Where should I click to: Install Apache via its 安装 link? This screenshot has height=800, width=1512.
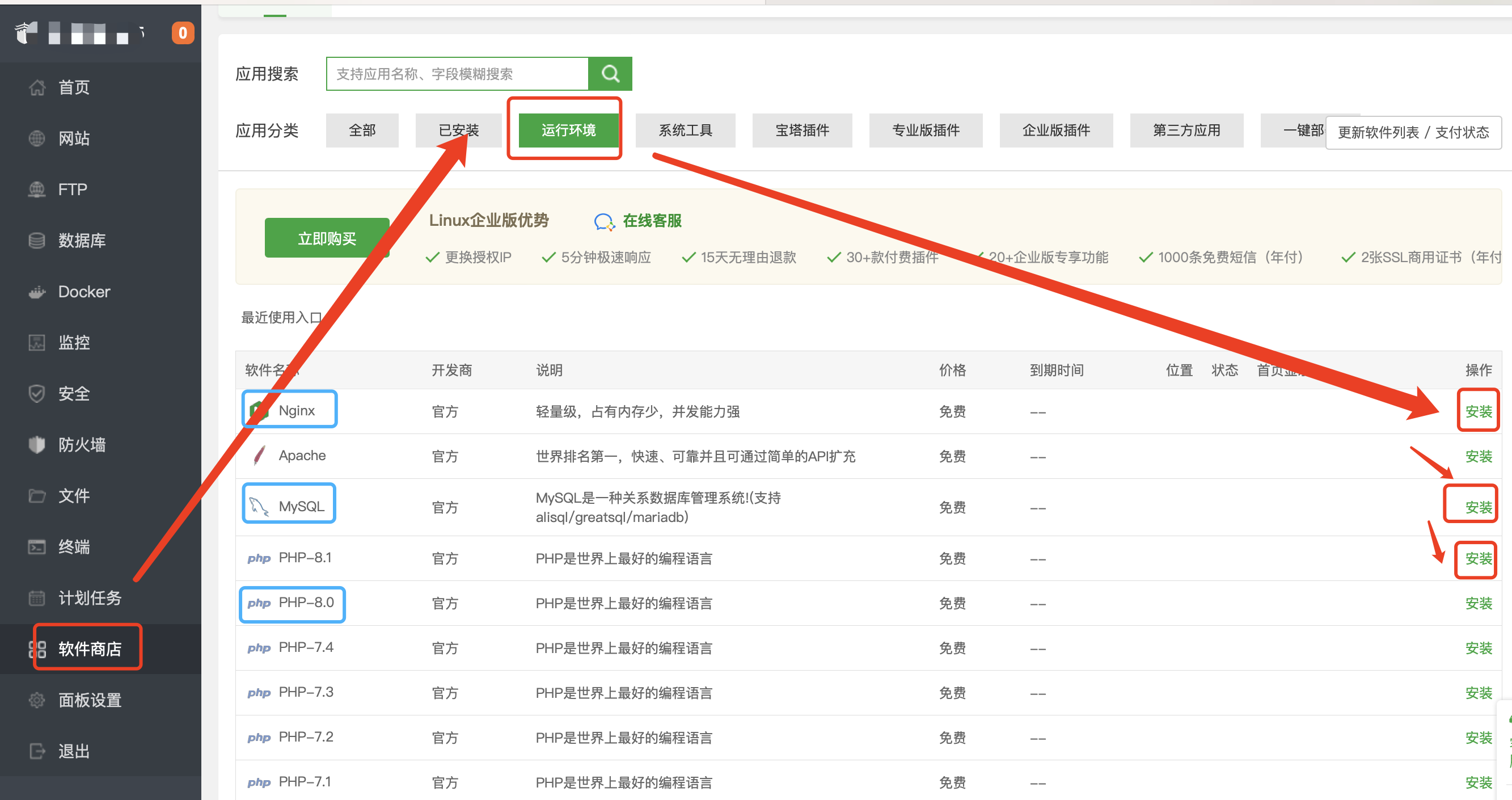[x=1478, y=456]
